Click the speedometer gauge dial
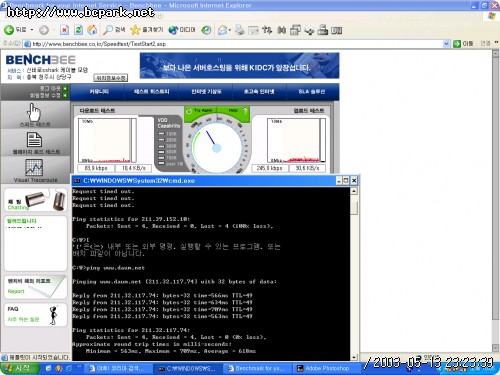This screenshot has height=375, width=500. point(217,147)
